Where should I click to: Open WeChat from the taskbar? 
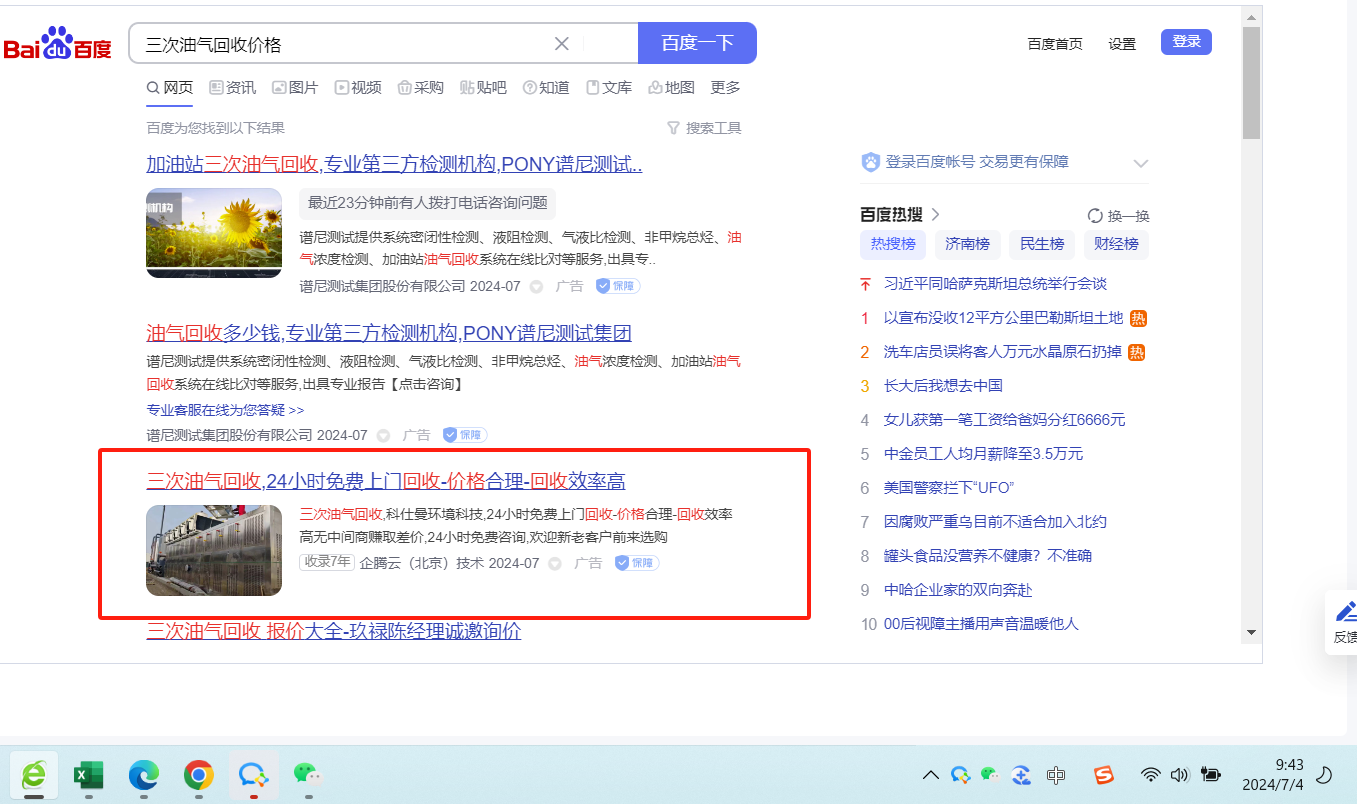(x=306, y=774)
